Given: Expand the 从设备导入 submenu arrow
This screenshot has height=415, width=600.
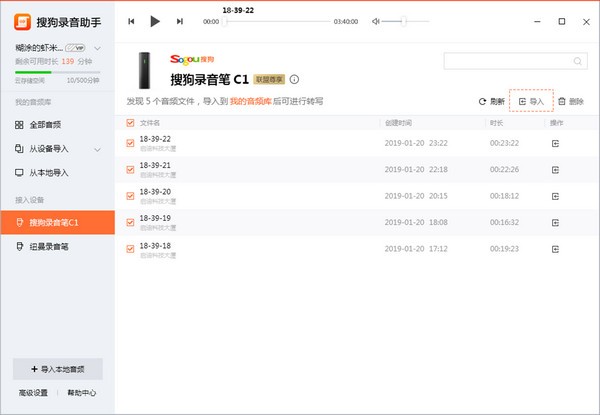Looking at the screenshot, I should coord(97,149).
